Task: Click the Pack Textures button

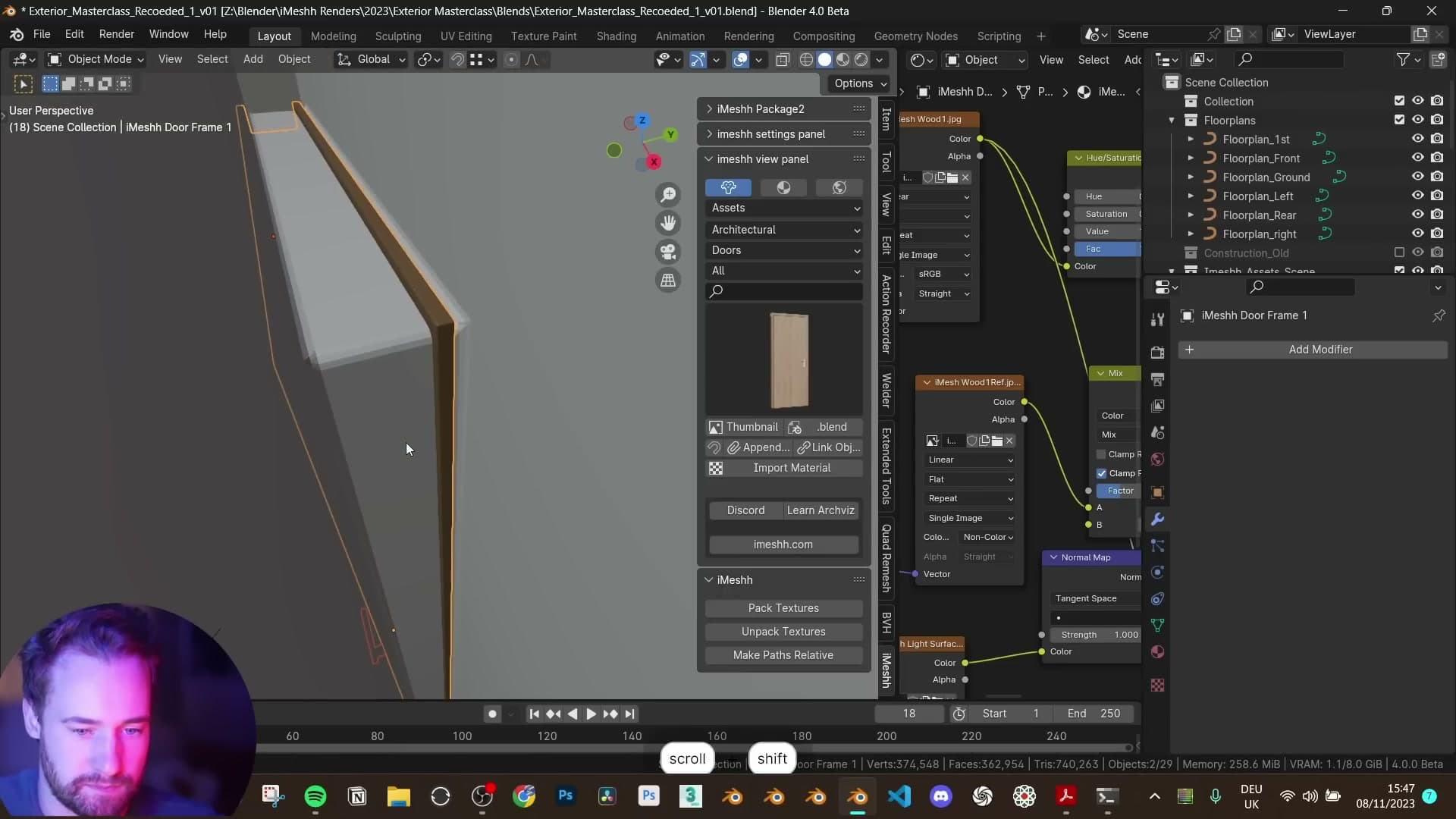Action: click(783, 608)
